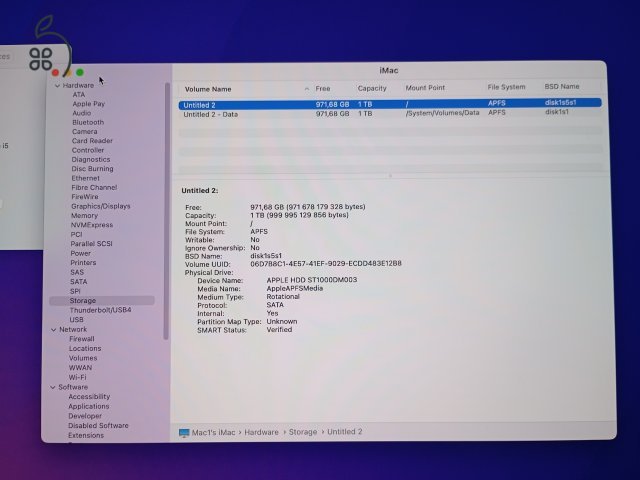Viewport: 640px width, 480px height.
Task: Open Thunderbolt/USB4 information
Action: tap(100, 310)
